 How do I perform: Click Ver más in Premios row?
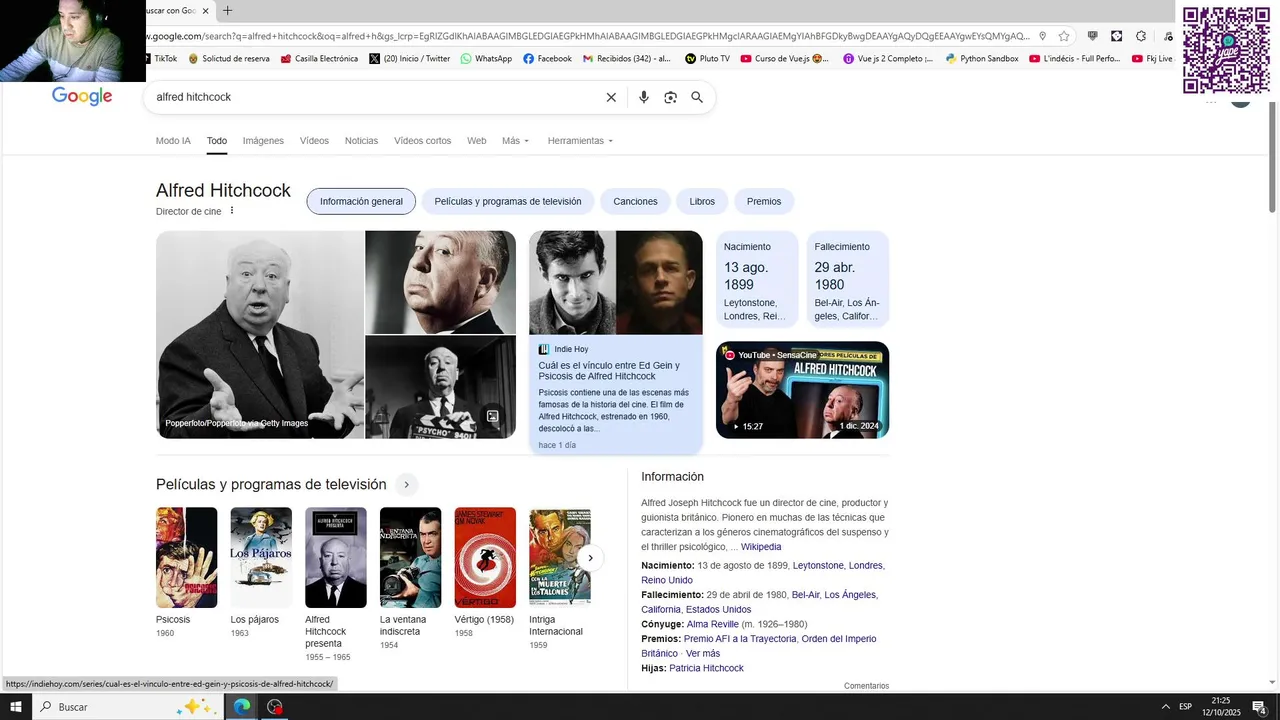[x=703, y=653]
